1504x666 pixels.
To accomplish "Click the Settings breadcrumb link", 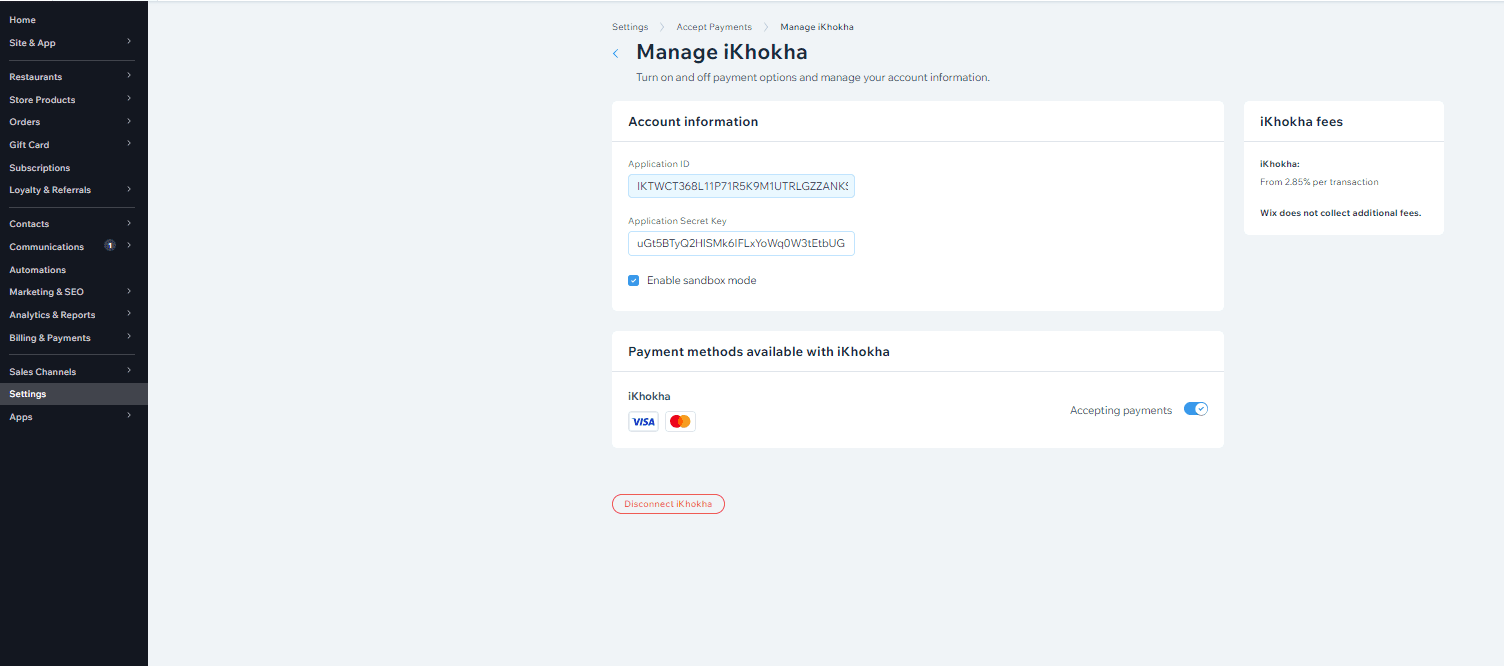I will click(630, 27).
